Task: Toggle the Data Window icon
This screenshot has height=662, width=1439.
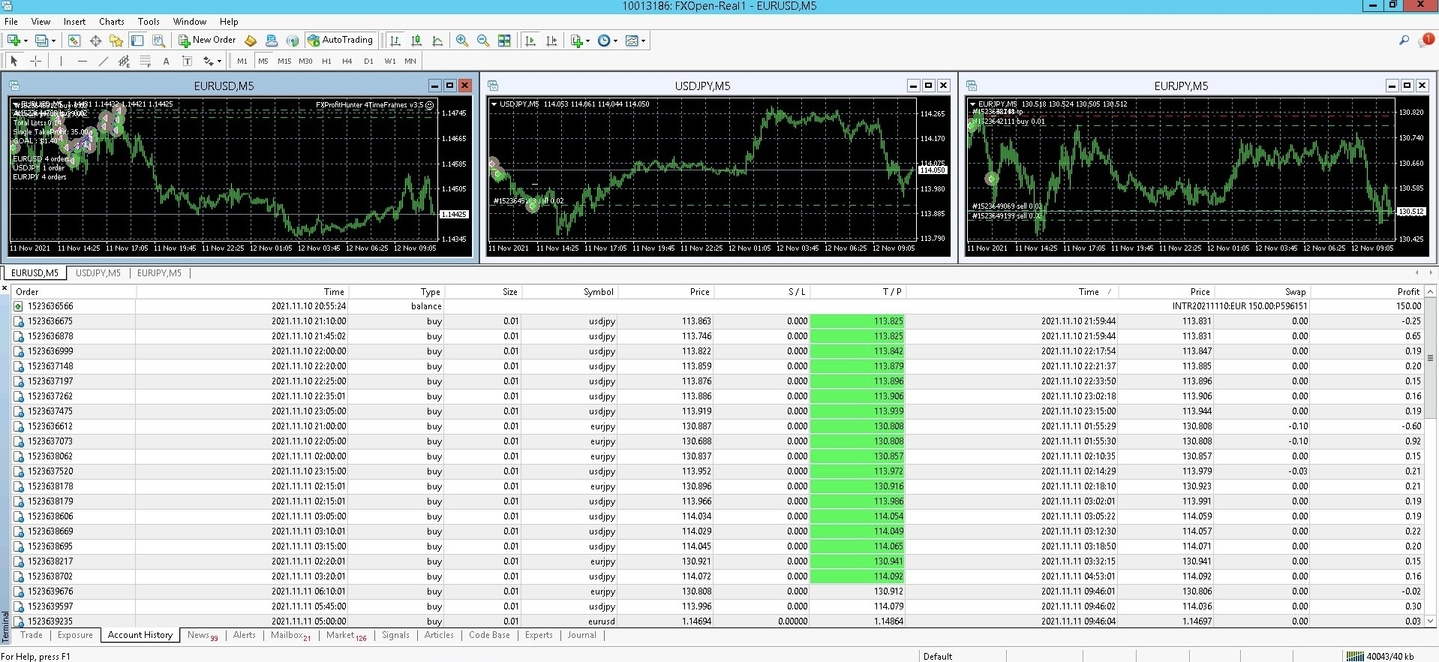Action: pyautogui.click(x=95, y=40)
